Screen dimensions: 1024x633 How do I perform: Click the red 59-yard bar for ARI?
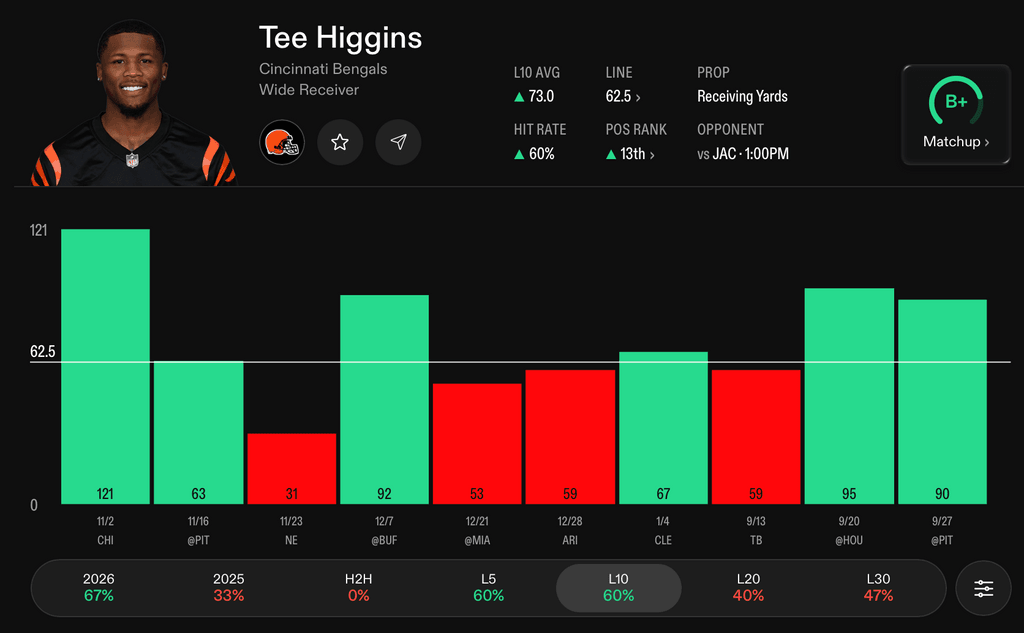coord(570,437)
